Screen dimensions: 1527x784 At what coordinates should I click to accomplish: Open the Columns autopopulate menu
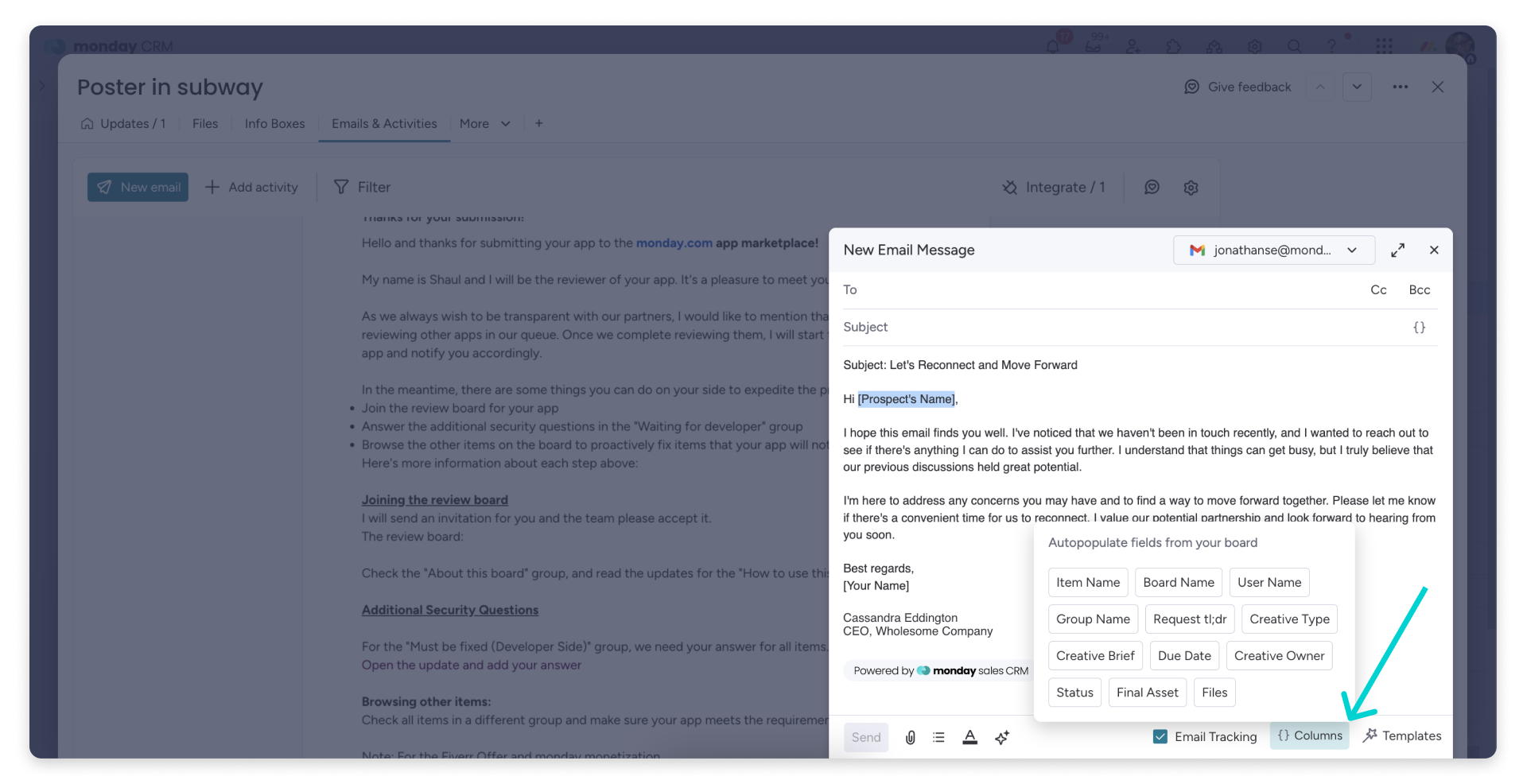1310,735
